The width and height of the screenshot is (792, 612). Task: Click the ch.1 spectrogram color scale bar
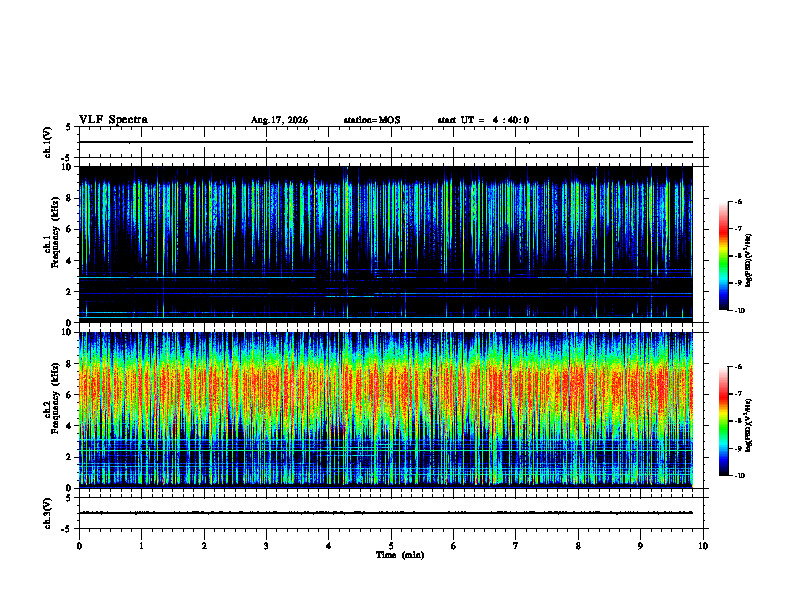click(x=724, y=256)
